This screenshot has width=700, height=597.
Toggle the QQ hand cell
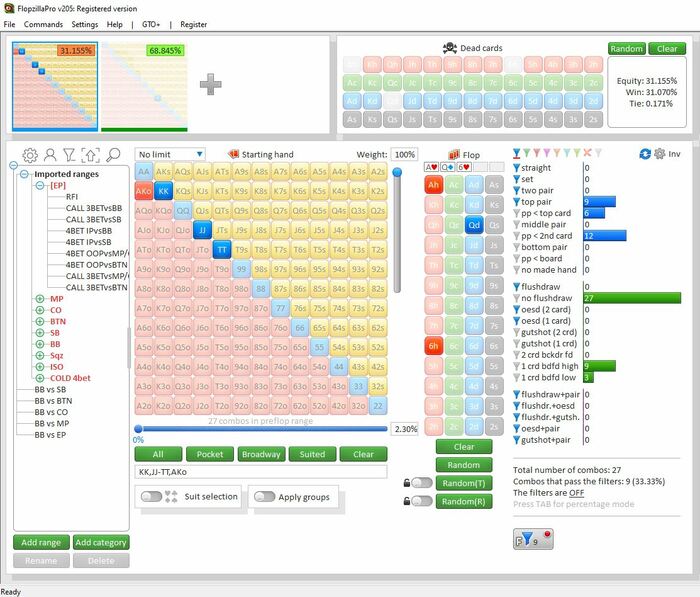(183, 211)
